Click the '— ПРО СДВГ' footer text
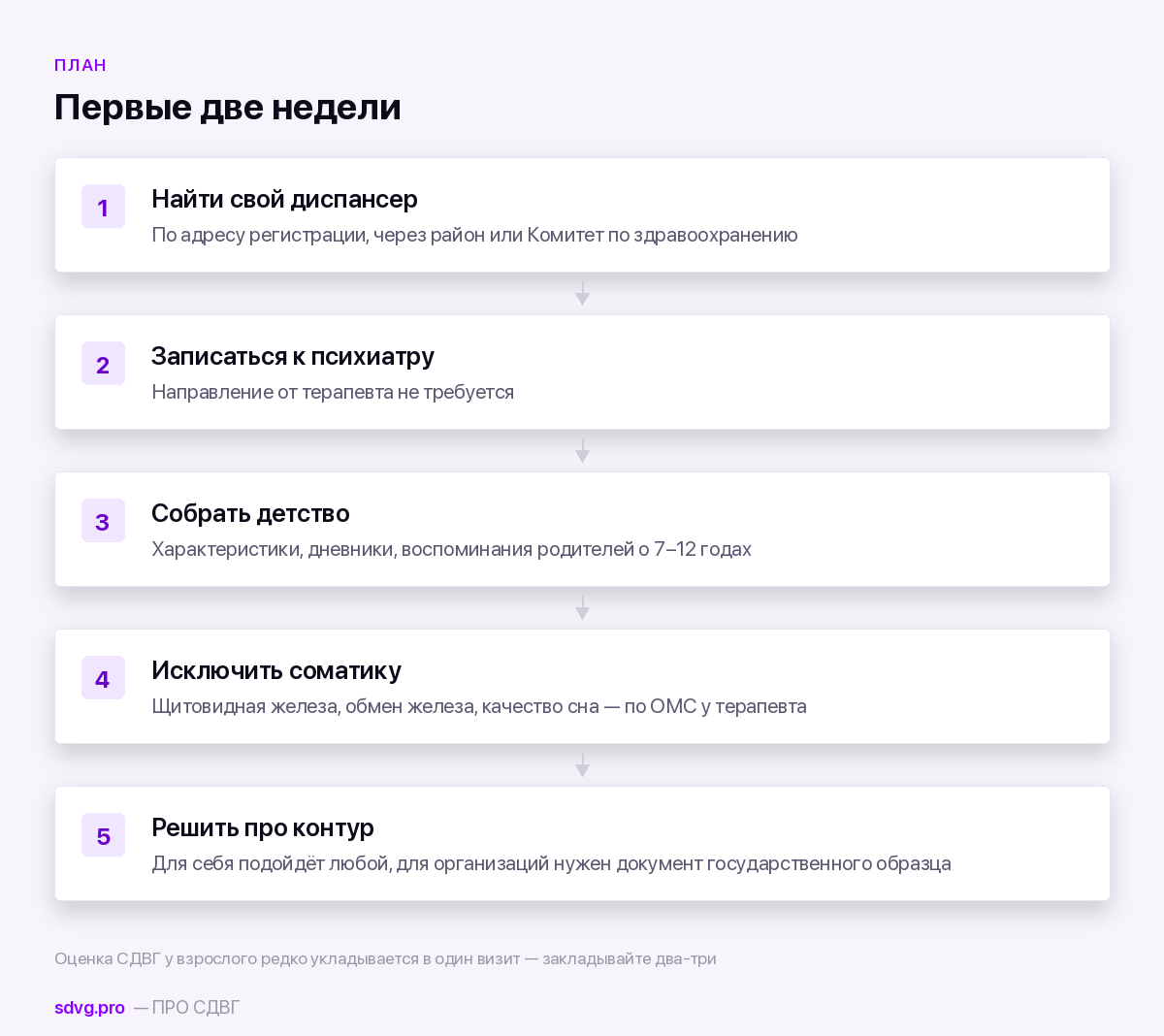This screenshot has height=1036, width=1164. tap(186, 1007)
